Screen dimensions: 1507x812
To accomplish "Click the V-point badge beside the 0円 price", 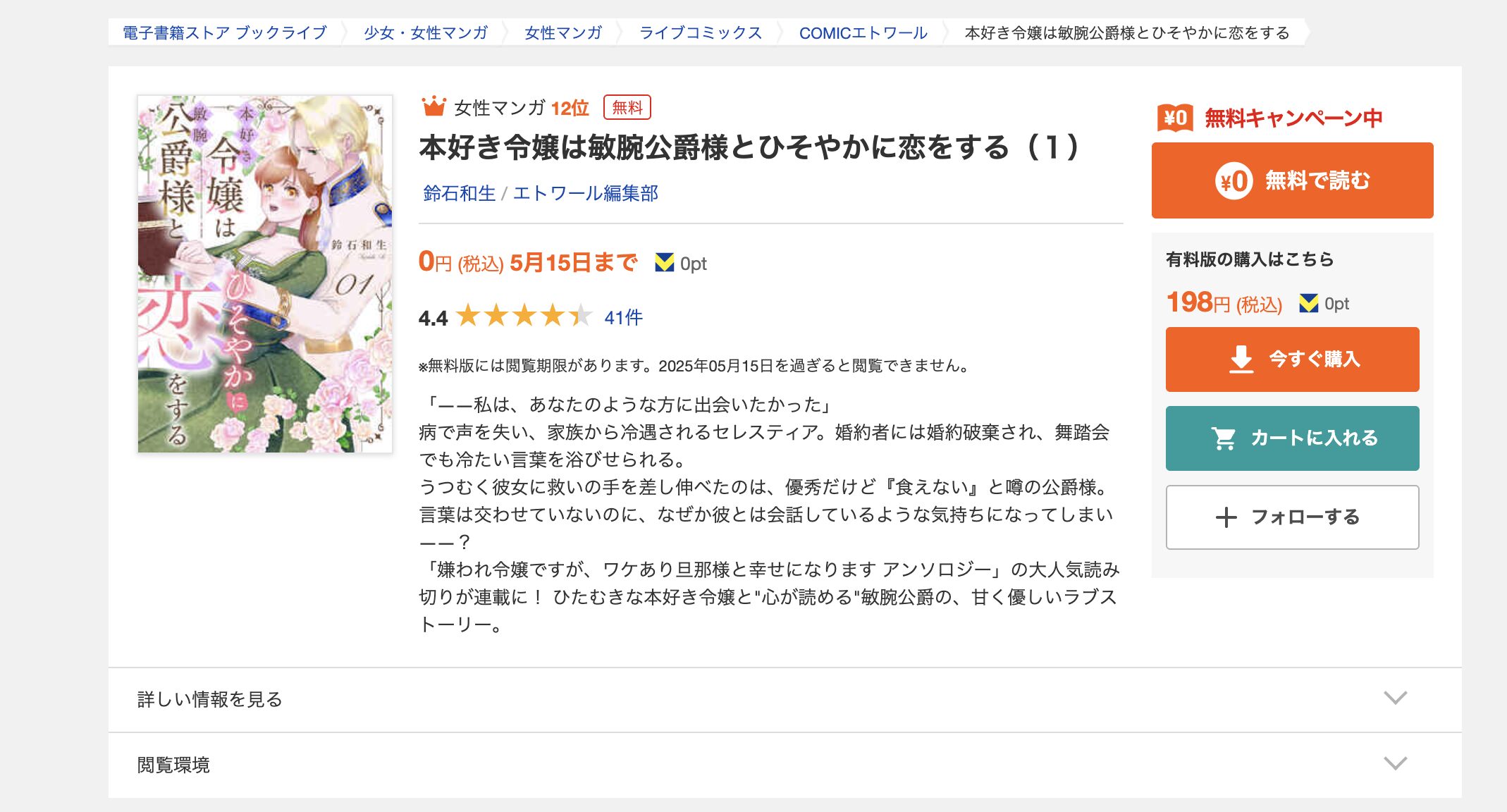I will point(664,263).
